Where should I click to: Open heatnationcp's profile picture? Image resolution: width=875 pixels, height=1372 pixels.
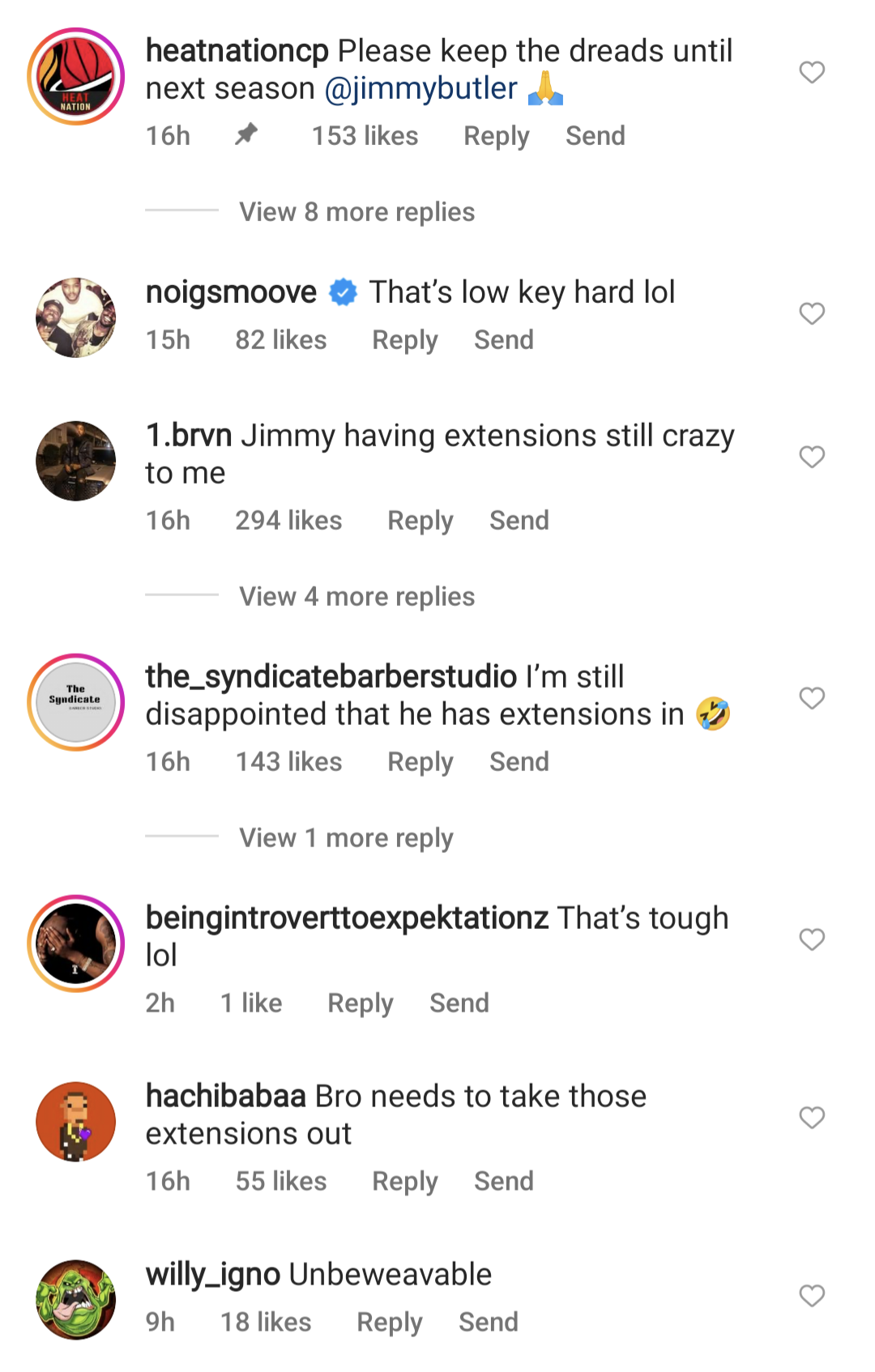(75, 74)
